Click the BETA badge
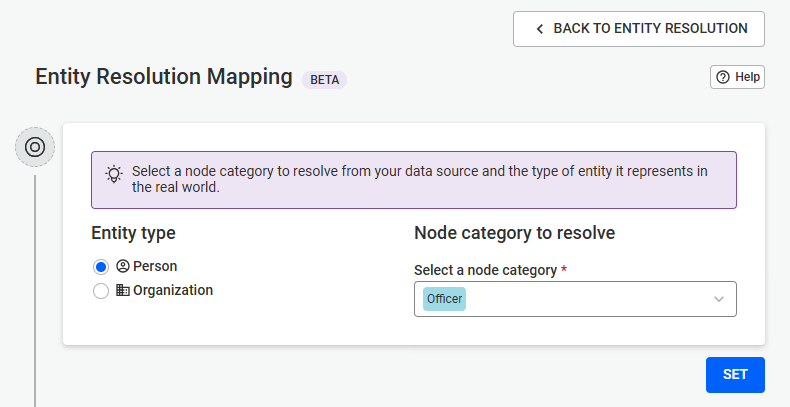 coord(324,80)
